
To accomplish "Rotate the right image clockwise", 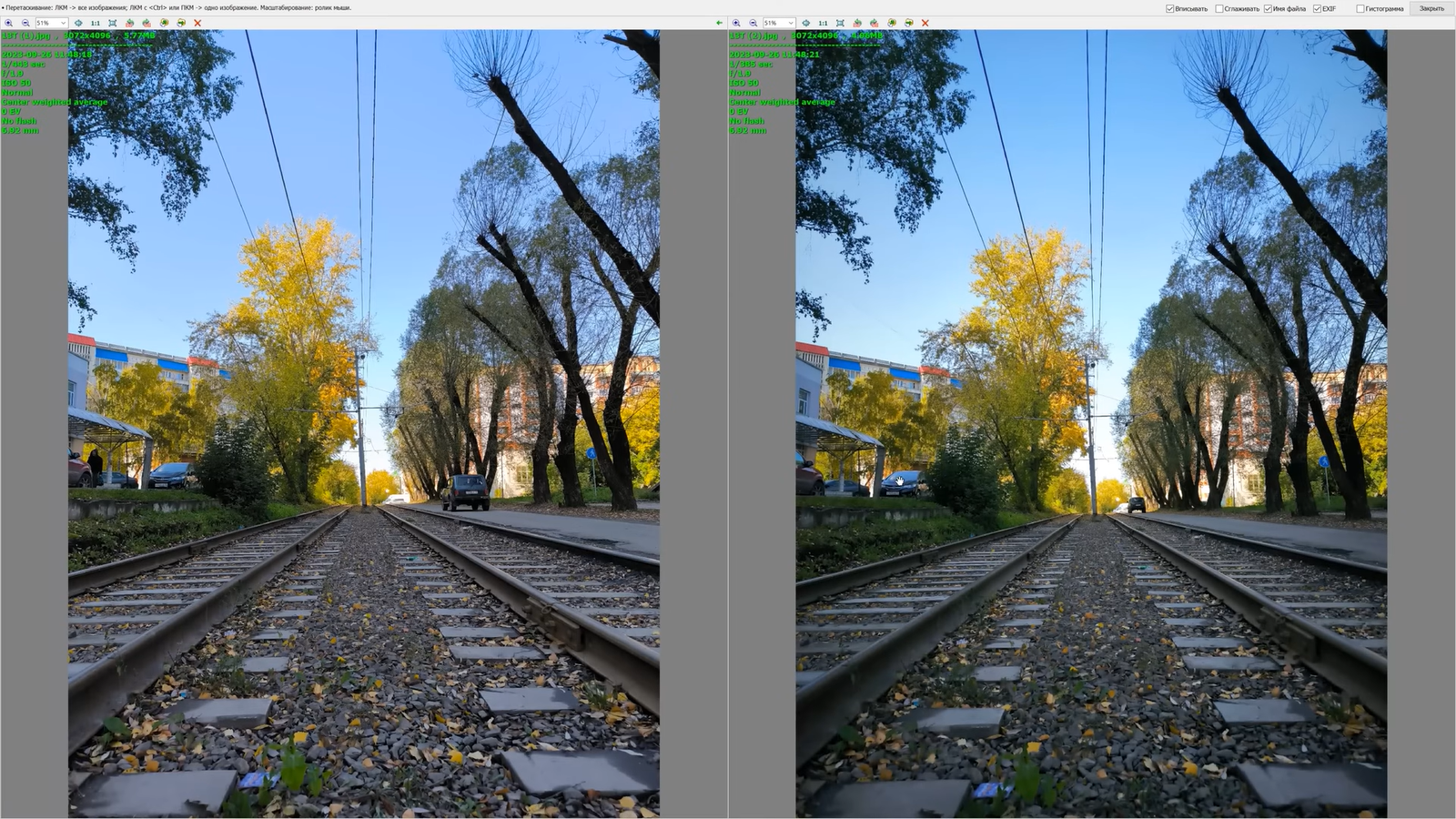I will [x=874, y=23].
